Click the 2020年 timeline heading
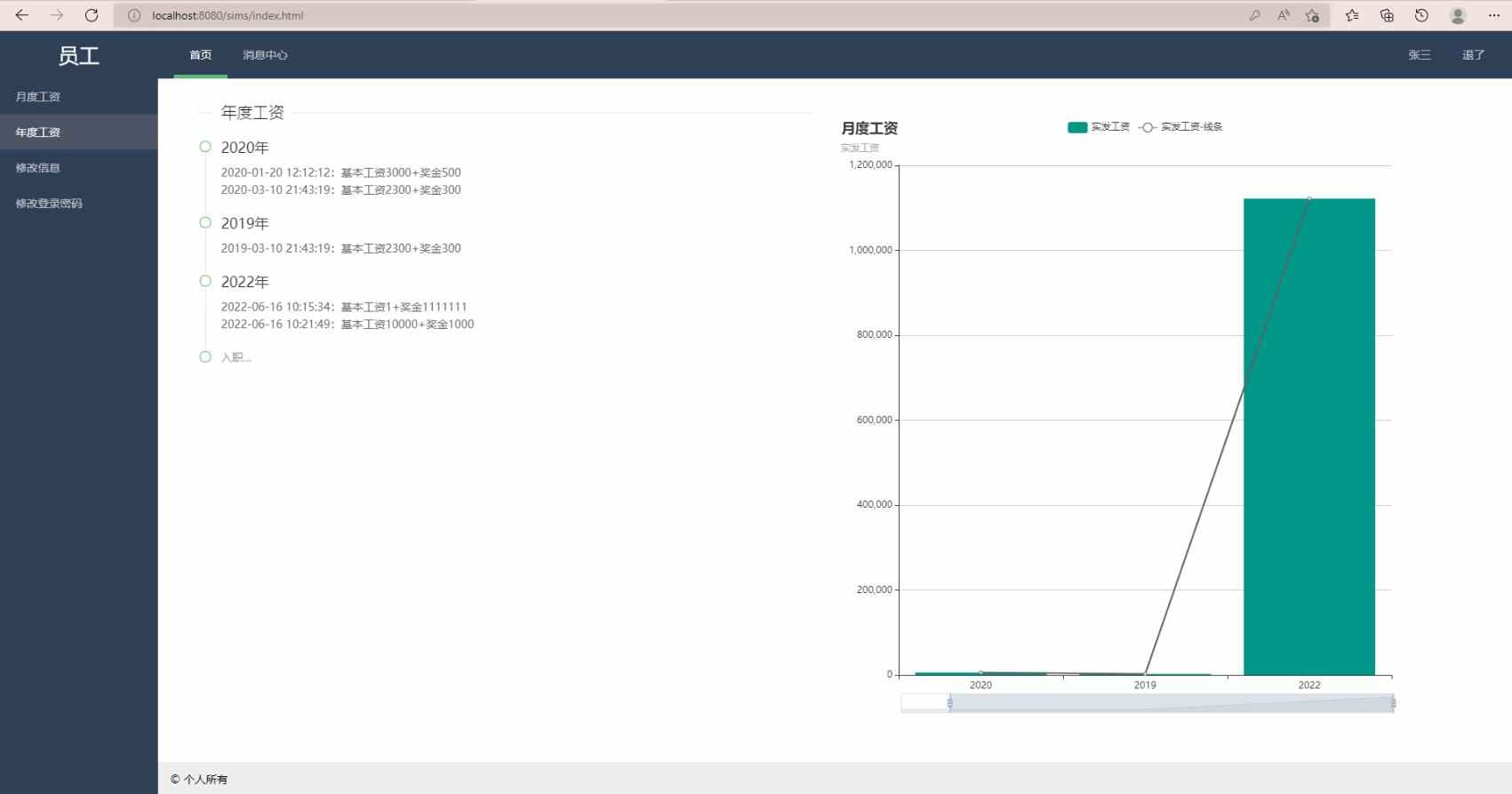This screenshot has width=1512, height=794. tap(245, 148)
